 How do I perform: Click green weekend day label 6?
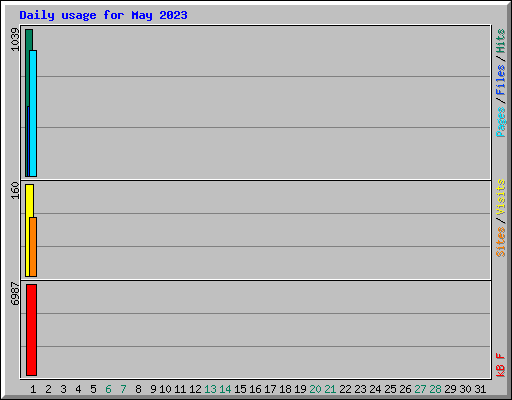click(x=108, y=389)
